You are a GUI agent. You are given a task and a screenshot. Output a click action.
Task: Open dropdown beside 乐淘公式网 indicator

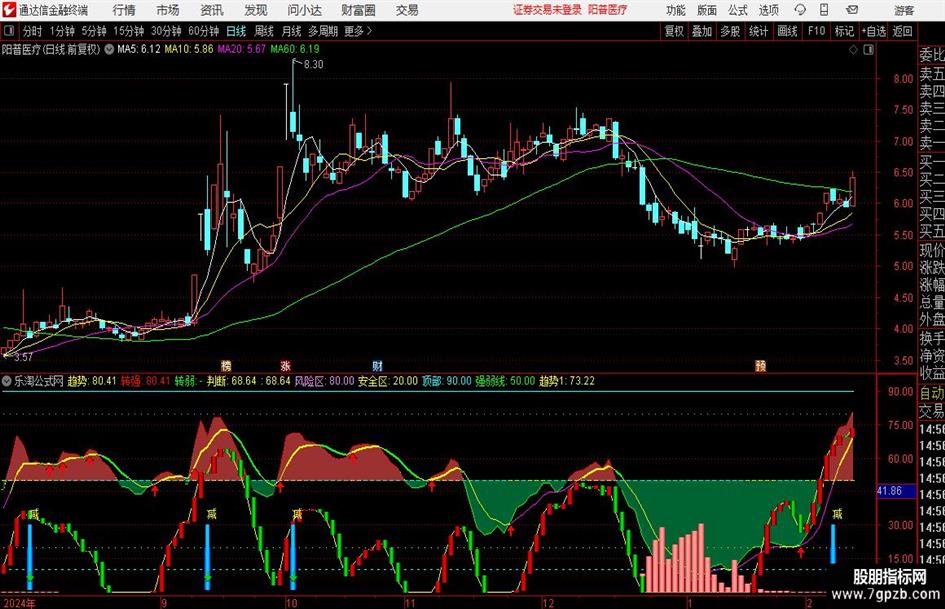7,381
